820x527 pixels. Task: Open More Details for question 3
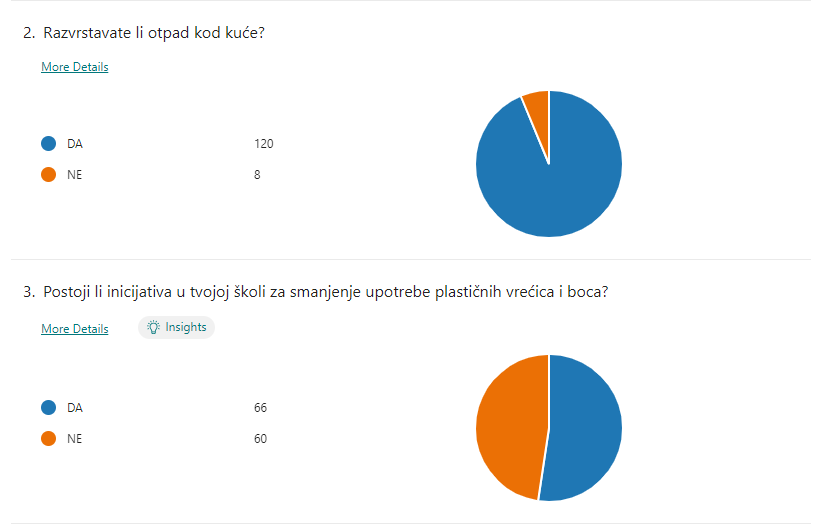coord(75,329)
